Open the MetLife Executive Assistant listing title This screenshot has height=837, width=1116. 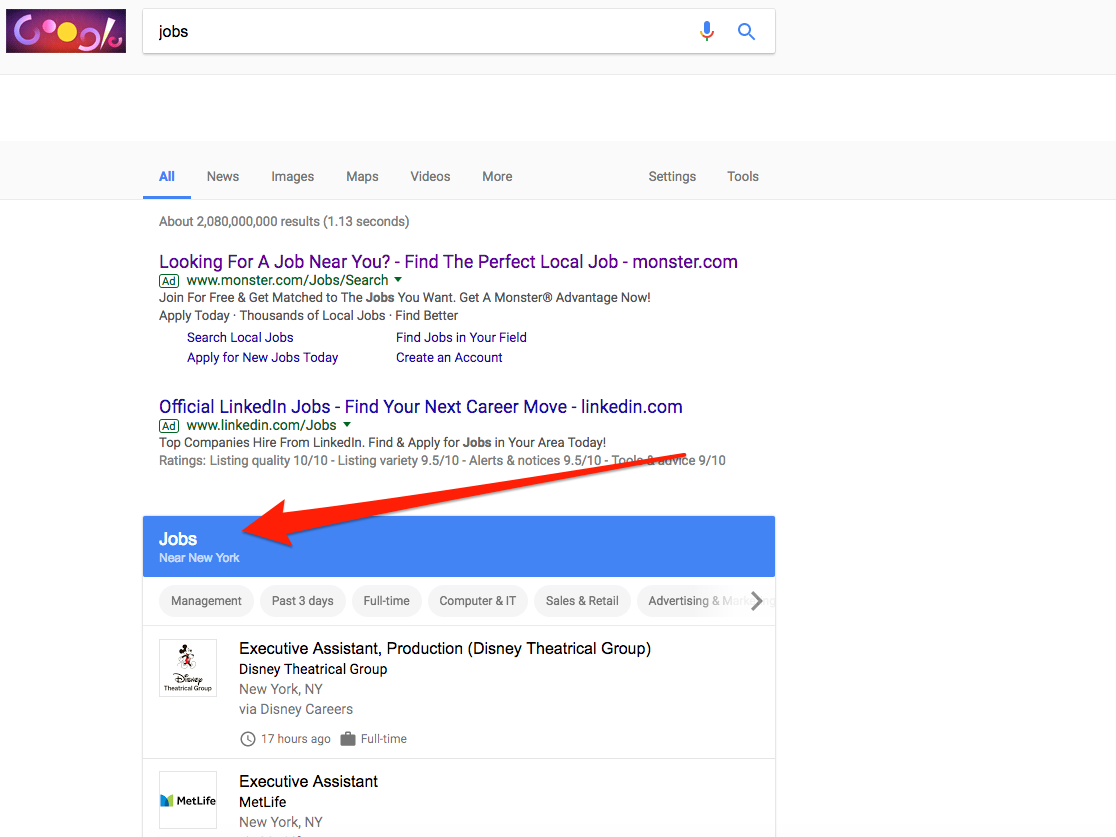tap(308, 781)
